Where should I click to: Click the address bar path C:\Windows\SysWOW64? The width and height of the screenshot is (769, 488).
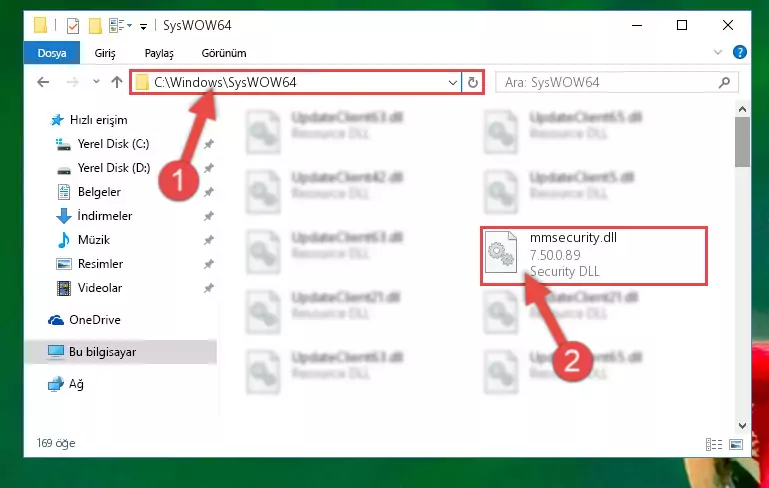tap(225, 82)
